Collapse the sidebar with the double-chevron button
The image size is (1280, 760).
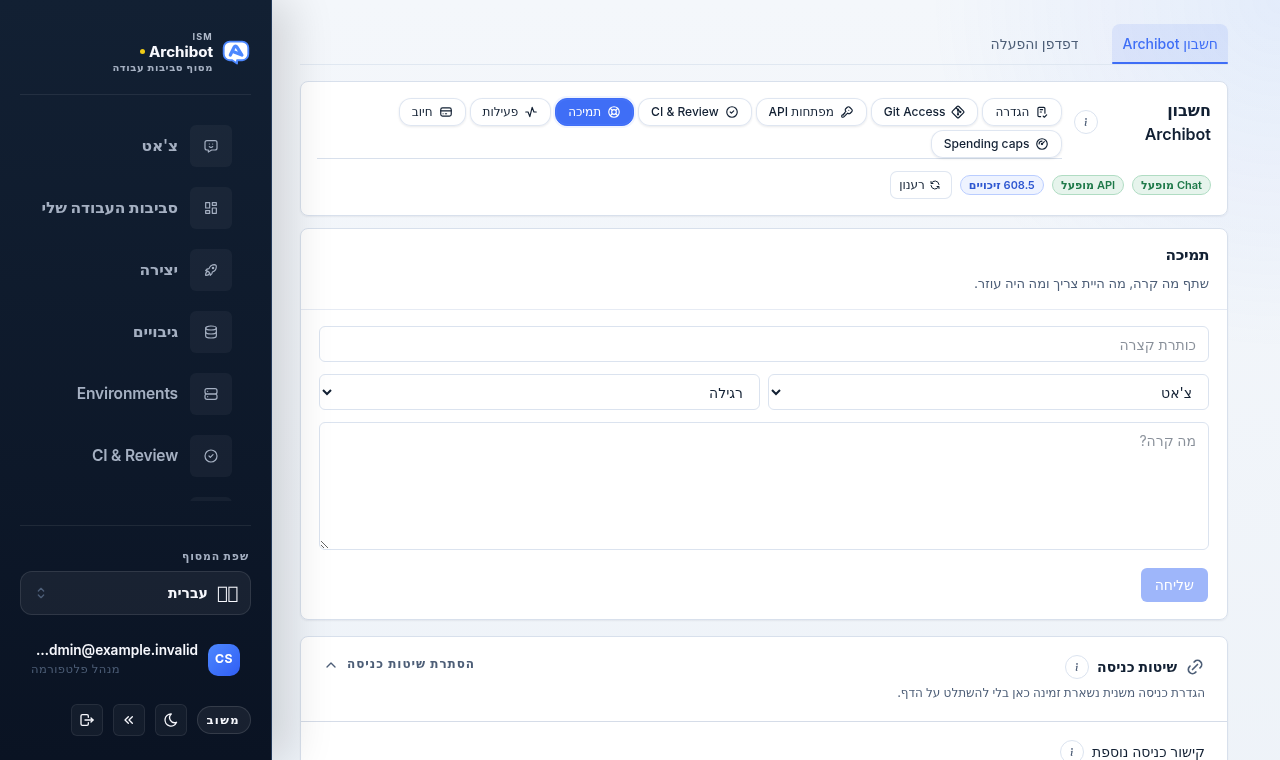[x=129, y=720]
